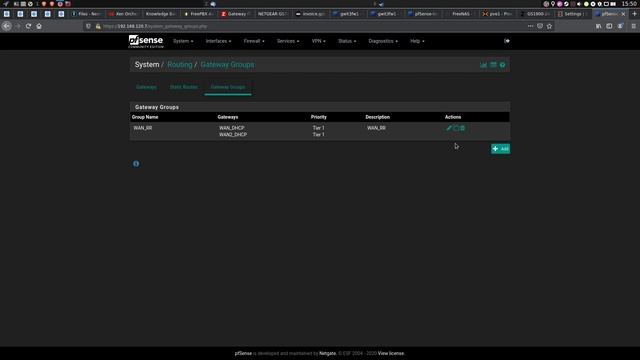Reload the current page

[28, 26]
